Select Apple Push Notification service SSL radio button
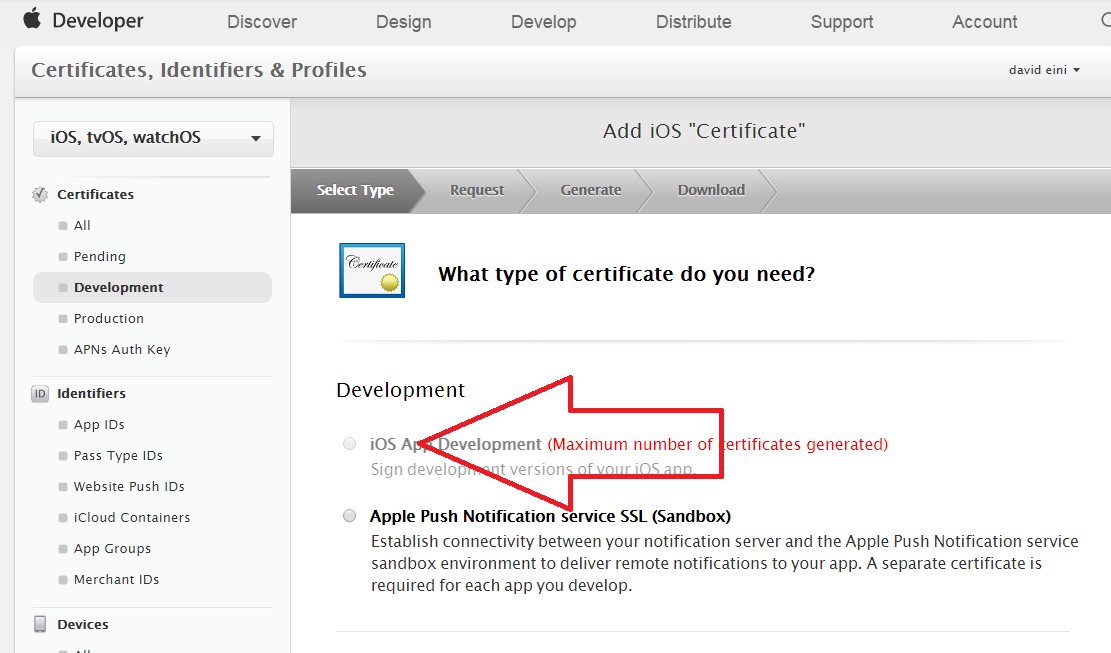The image size is (1111, 653). point(349,516)
